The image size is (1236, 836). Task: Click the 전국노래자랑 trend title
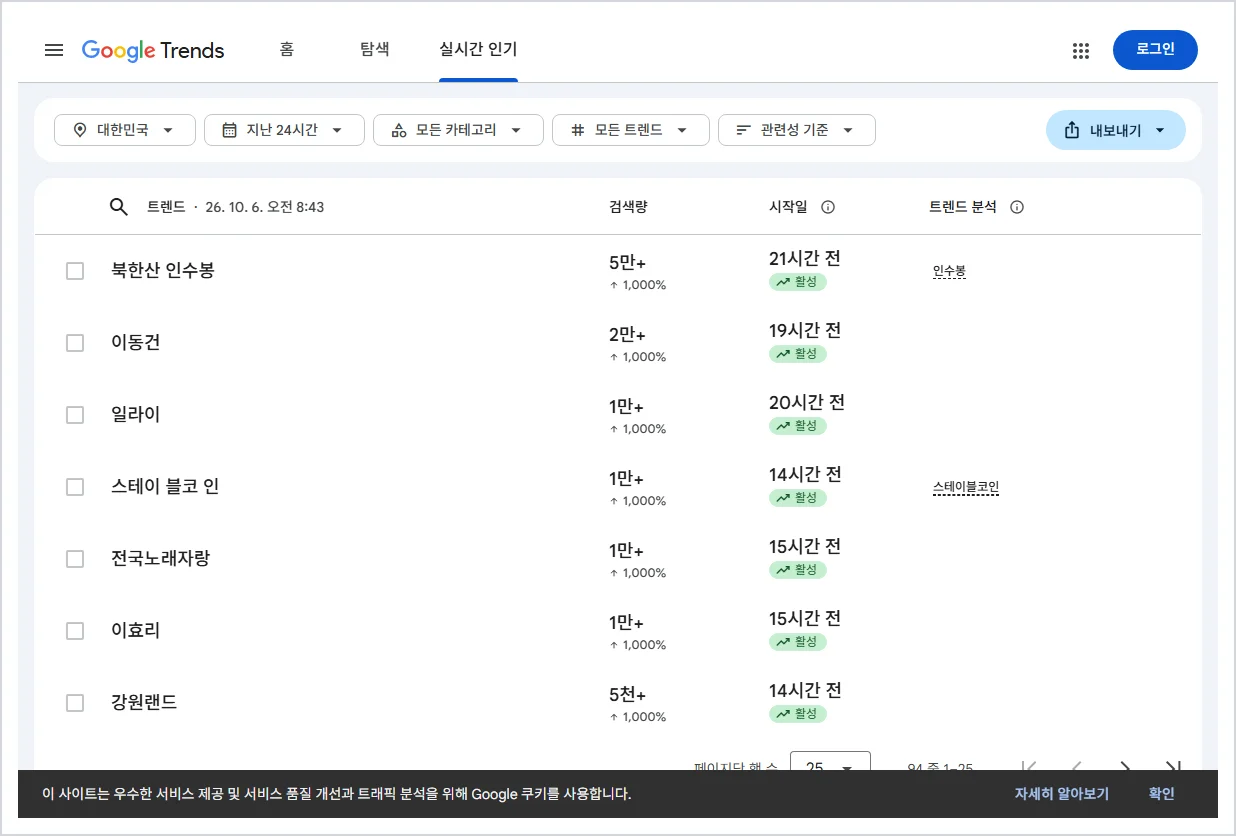(x=161, y=558)
